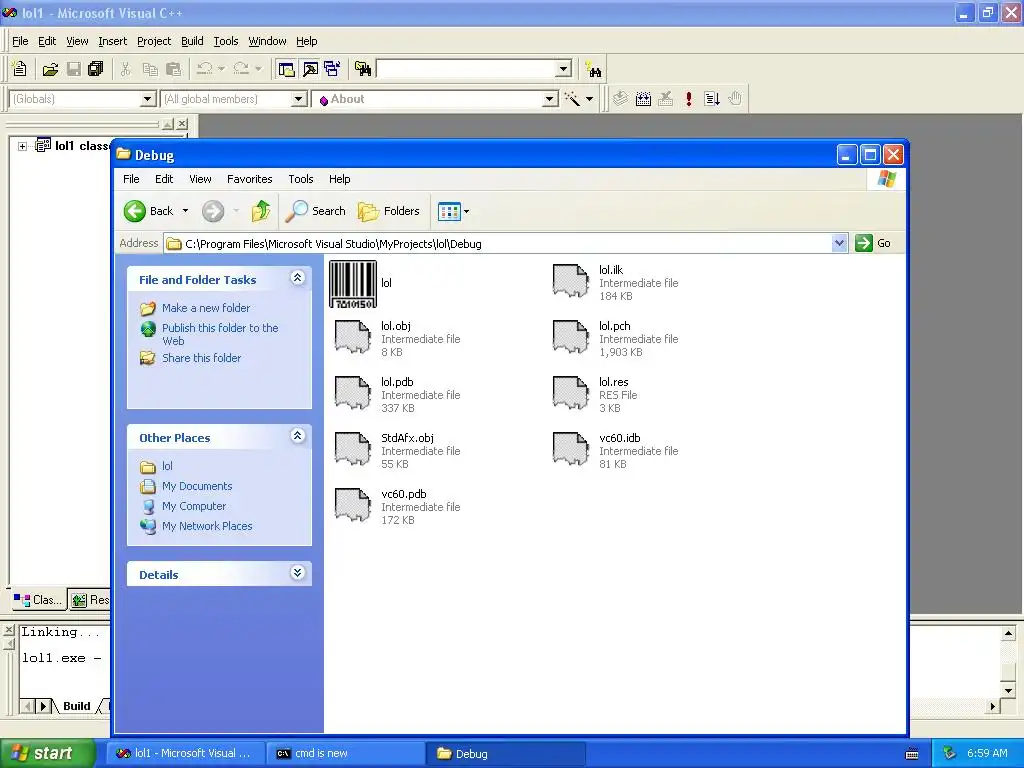
Task: Click the Start button on taskbar
Action: 48,753
